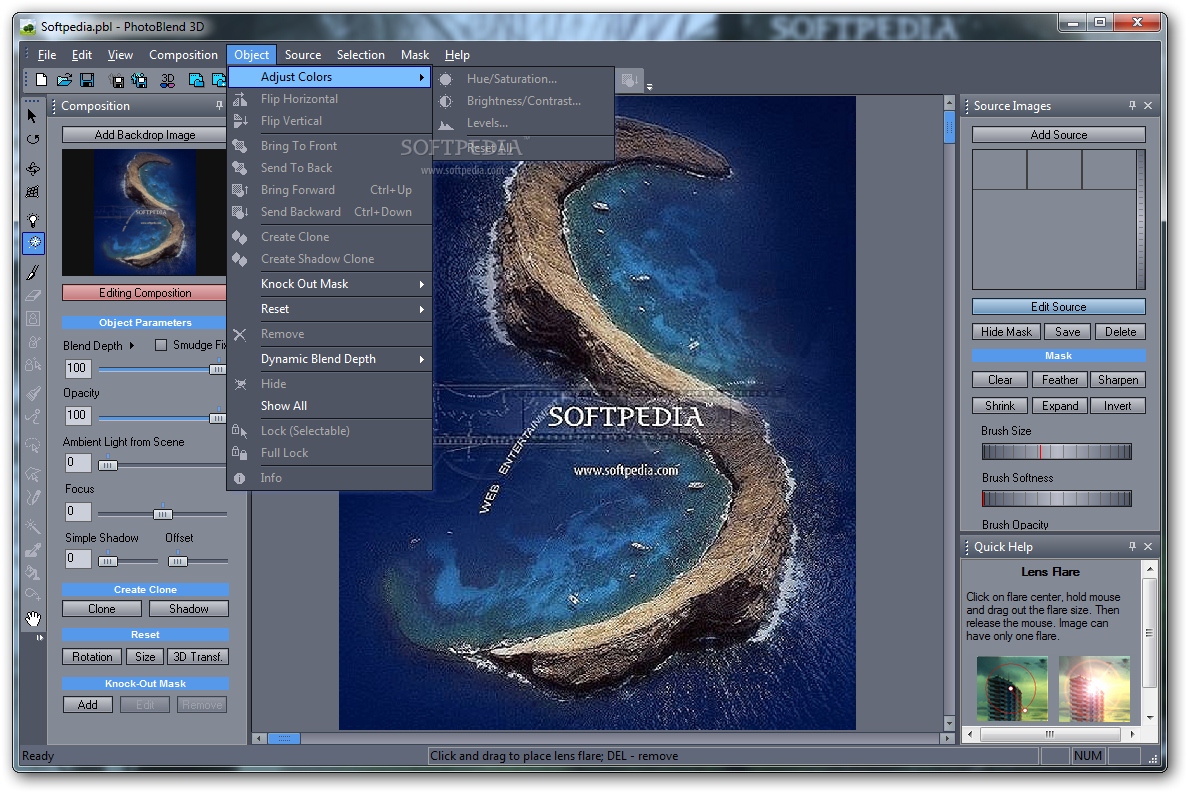Screen dimensions: 1188x793
Task: Click the Add Source button
Action: pos(1058,135)
